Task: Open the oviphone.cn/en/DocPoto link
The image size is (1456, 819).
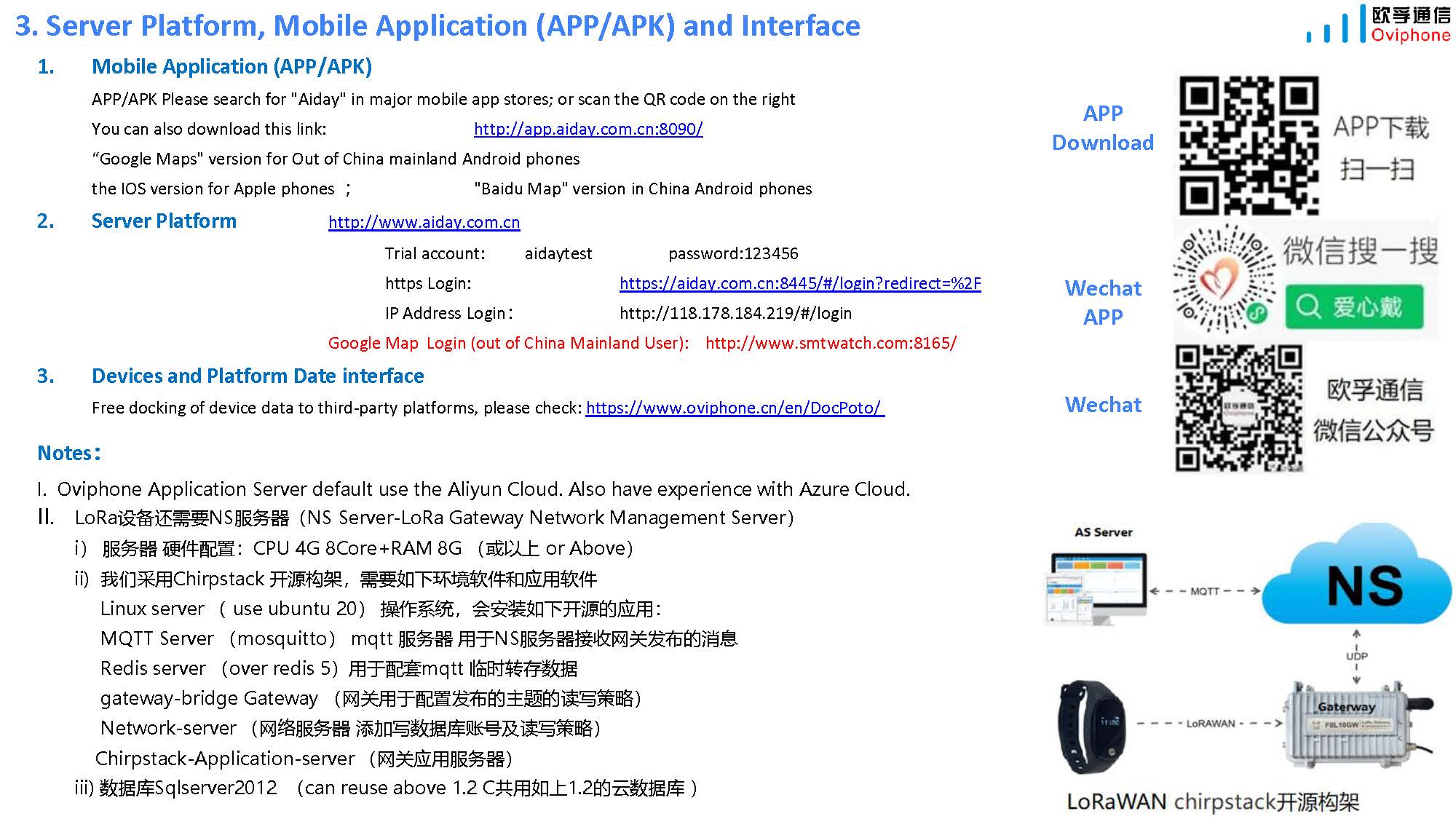Action: click(x=735, y=408)
